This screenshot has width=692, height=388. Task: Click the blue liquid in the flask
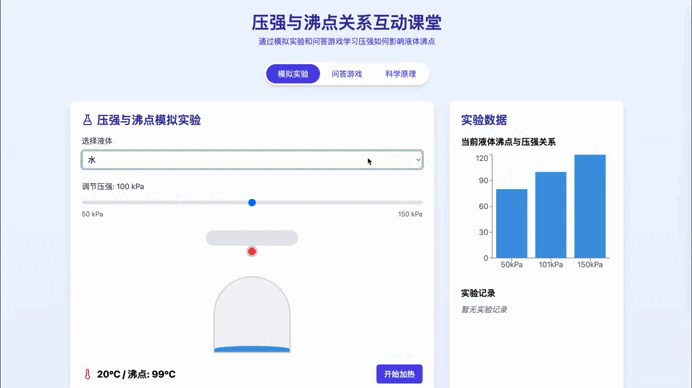click(x=252, y=349)
